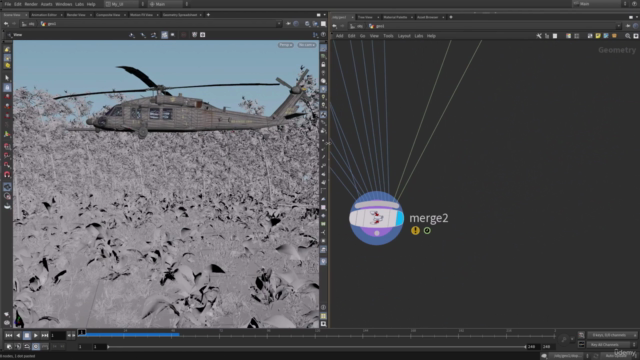The height and width of the screenshot is (360, 640).
Task: Switch to the Tree View tab
Action: point(365,17)
